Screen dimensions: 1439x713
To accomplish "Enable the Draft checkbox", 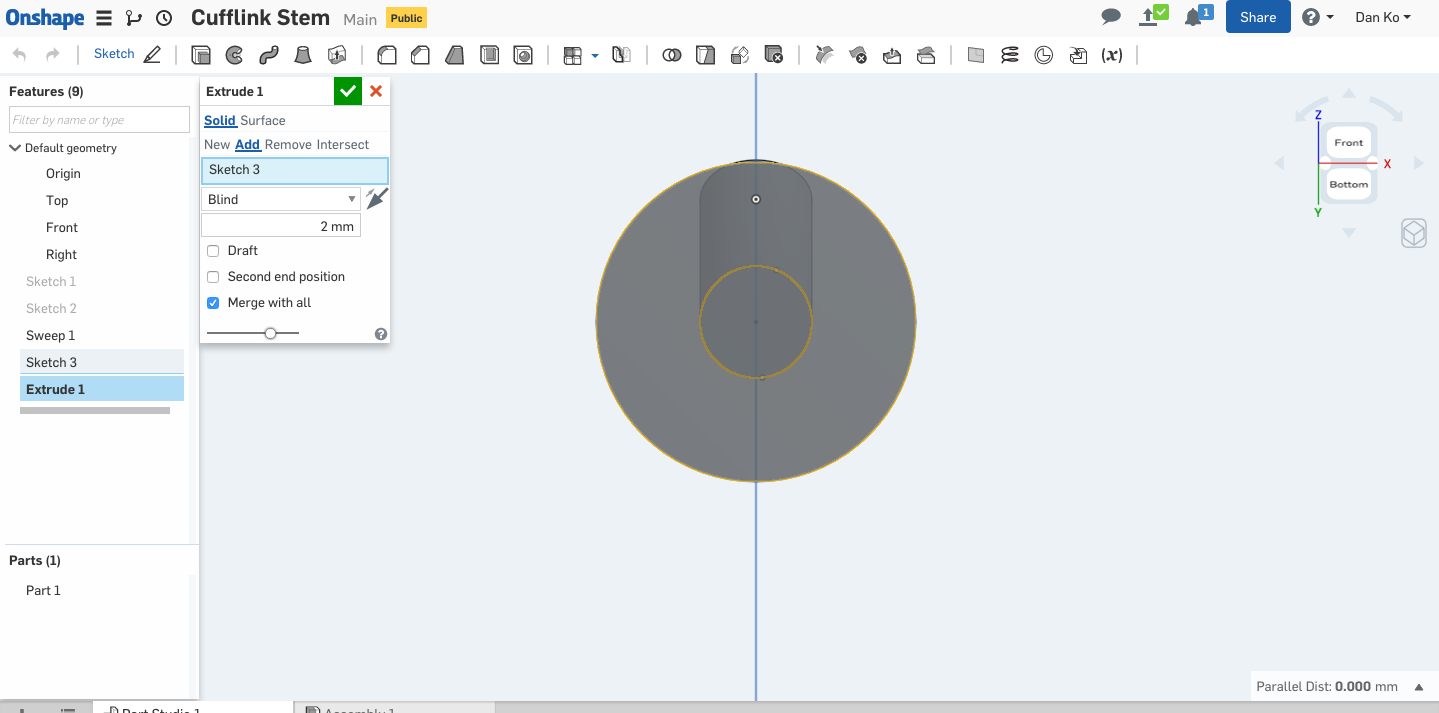I will (213, 251).
